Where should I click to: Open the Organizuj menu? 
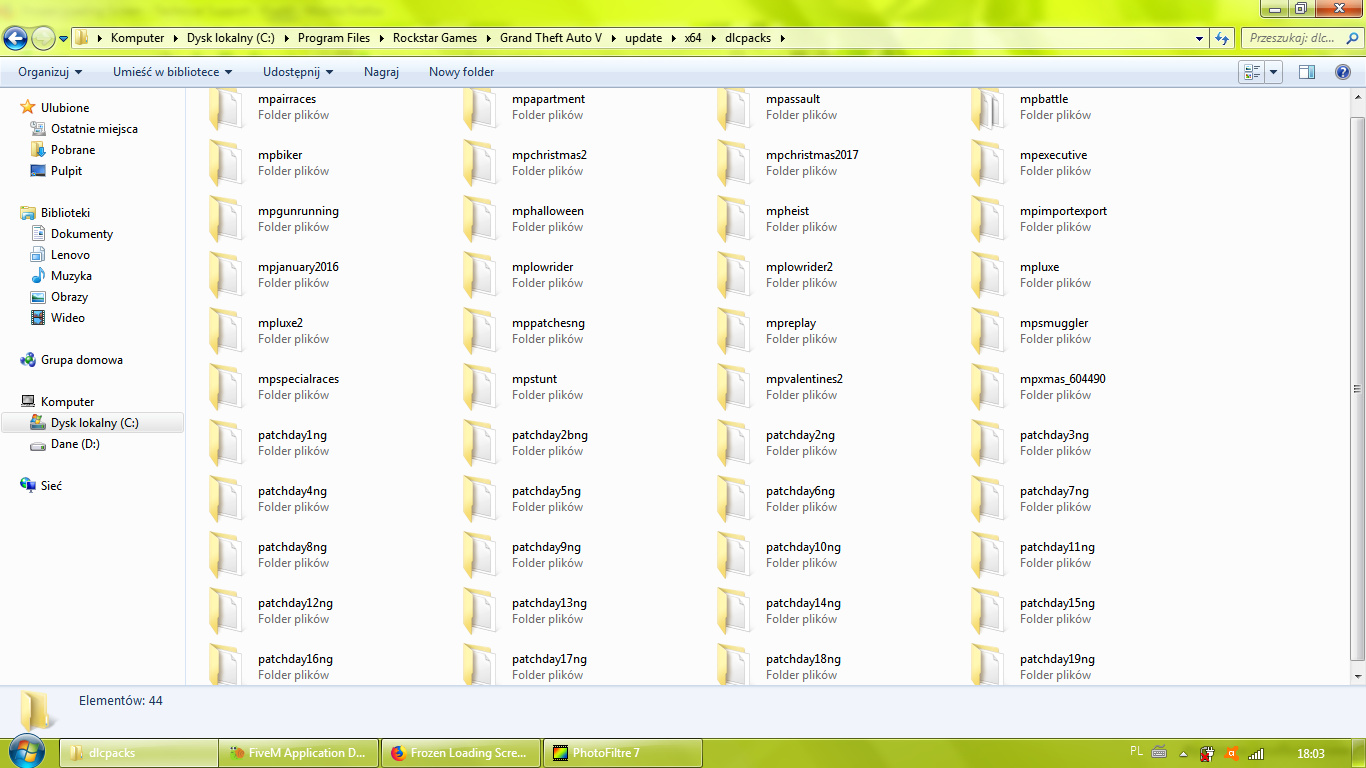point(50,72)
